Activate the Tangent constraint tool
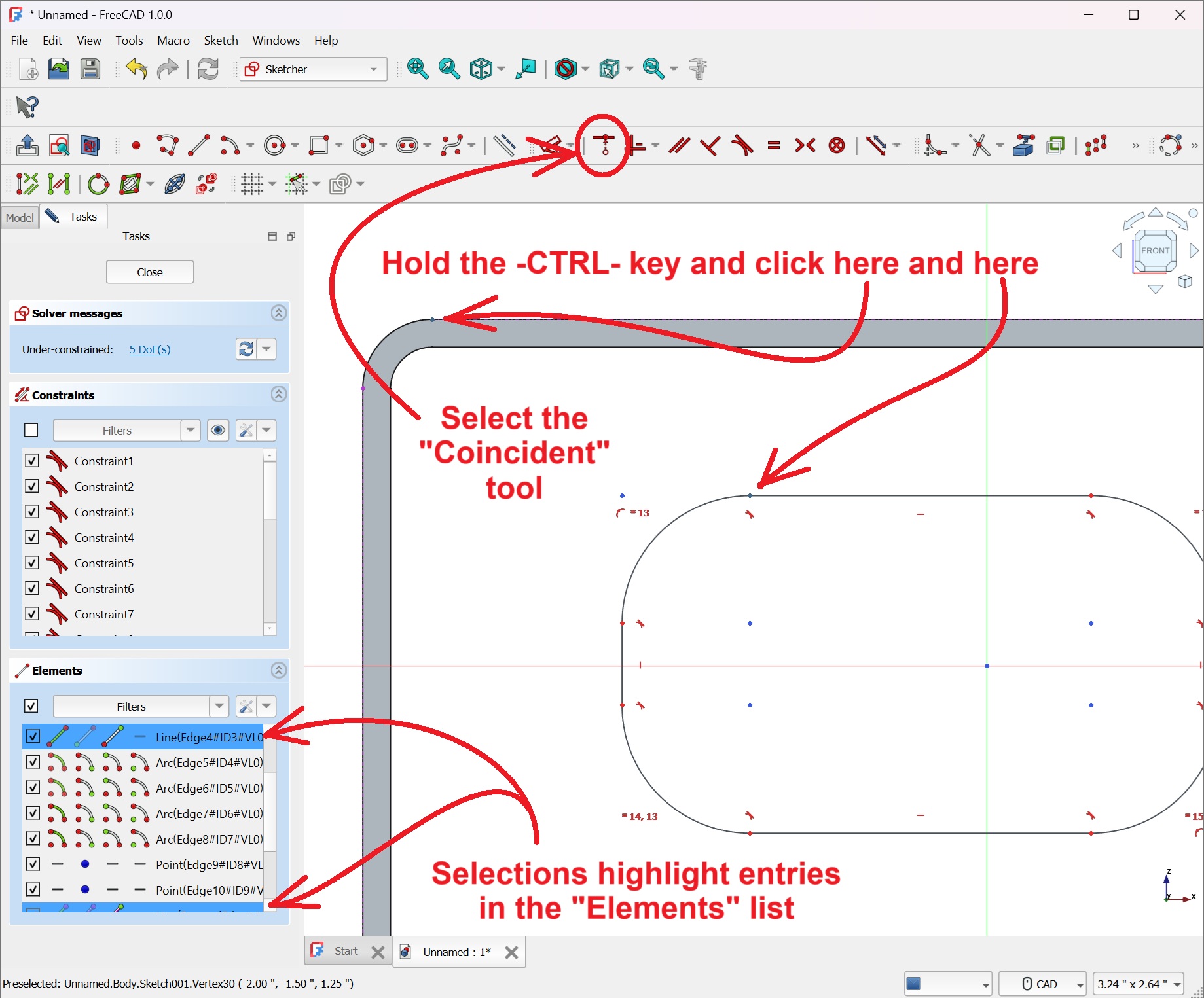Screen dimensions: 1204x998 point(742,145)
